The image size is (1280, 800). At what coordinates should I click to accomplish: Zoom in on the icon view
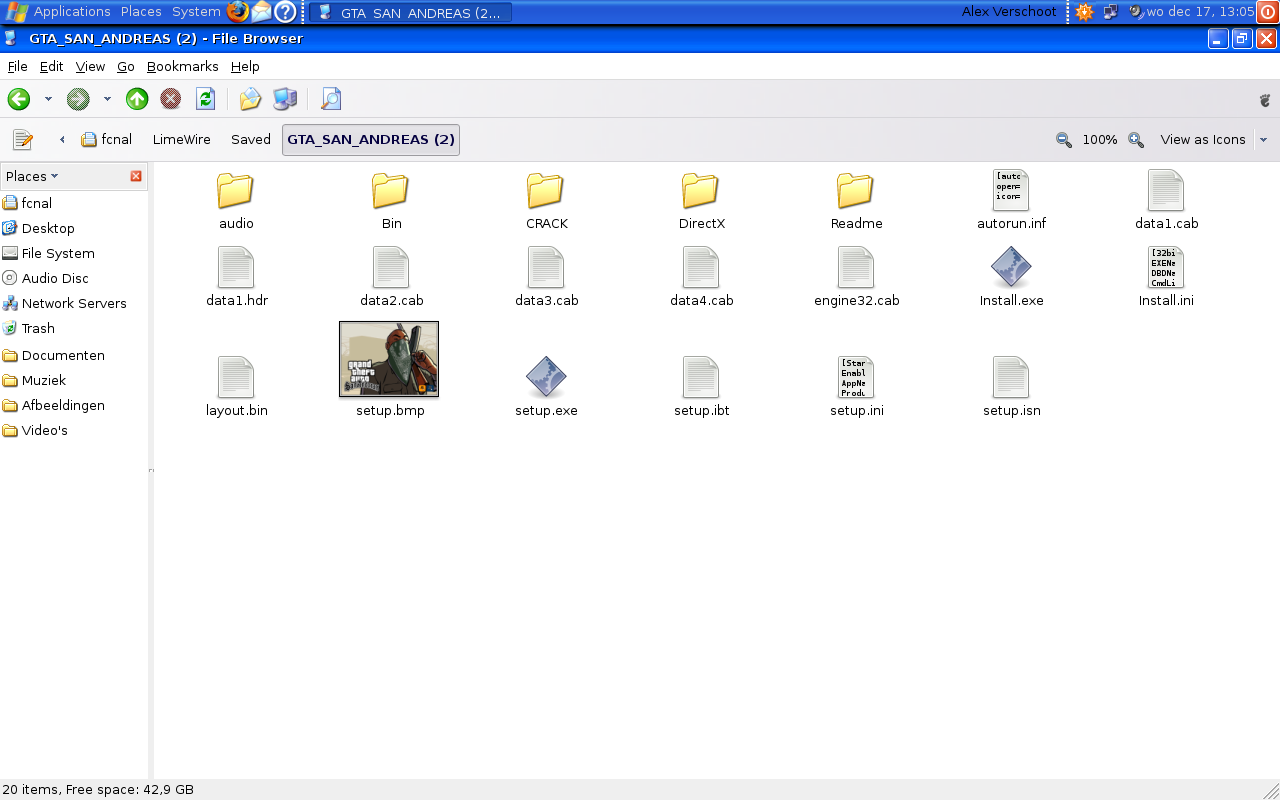(x=1136, y=140)
